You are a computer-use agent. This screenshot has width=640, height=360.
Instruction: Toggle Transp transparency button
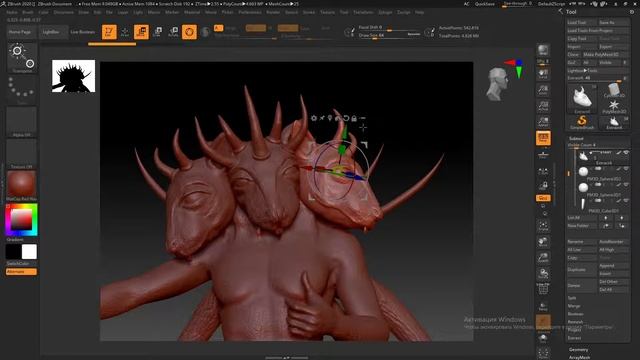543,306
